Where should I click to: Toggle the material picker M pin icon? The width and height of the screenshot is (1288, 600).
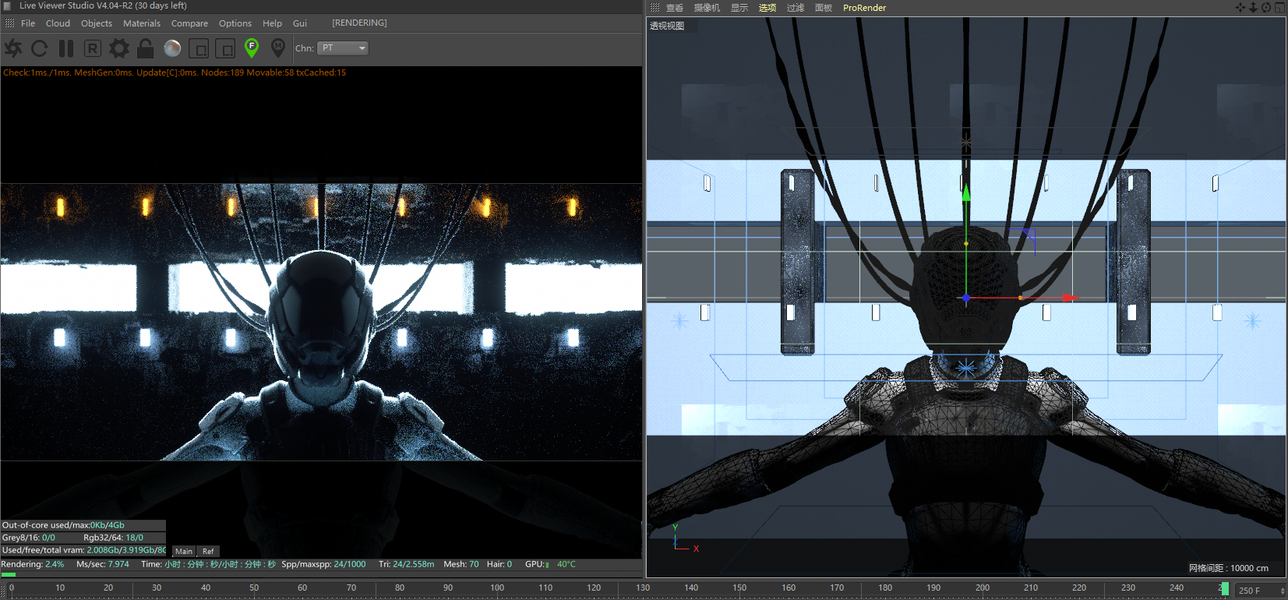[278, 47]
